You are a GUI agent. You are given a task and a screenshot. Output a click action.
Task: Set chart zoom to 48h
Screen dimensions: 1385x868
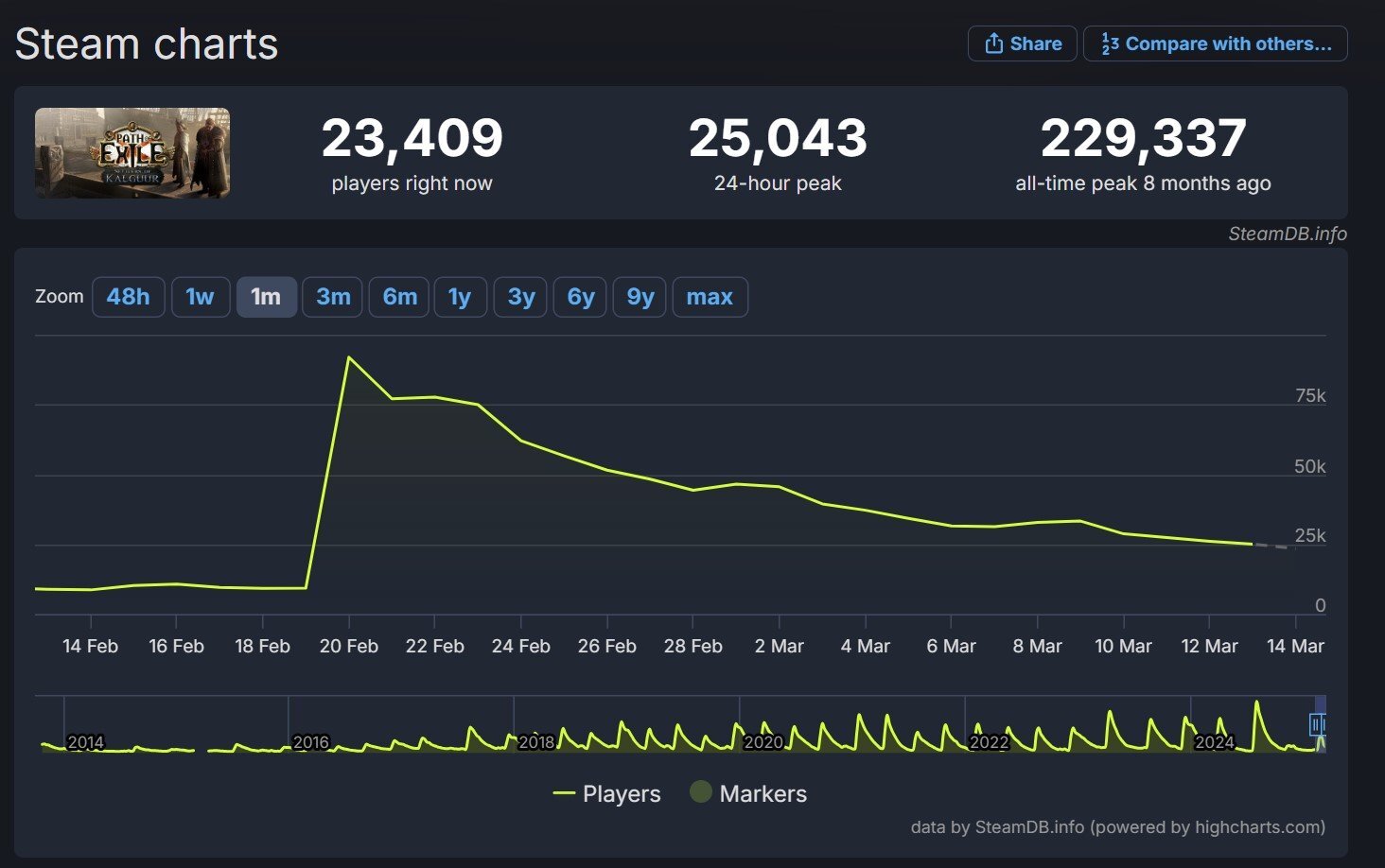(x=129, y=297)
